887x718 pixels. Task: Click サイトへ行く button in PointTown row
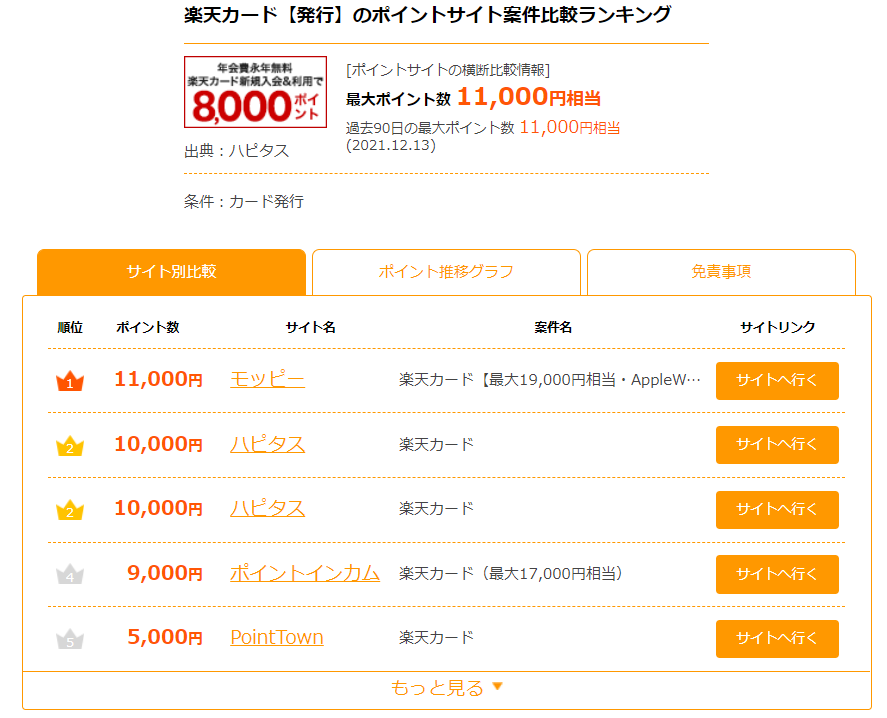coord(777,639)
